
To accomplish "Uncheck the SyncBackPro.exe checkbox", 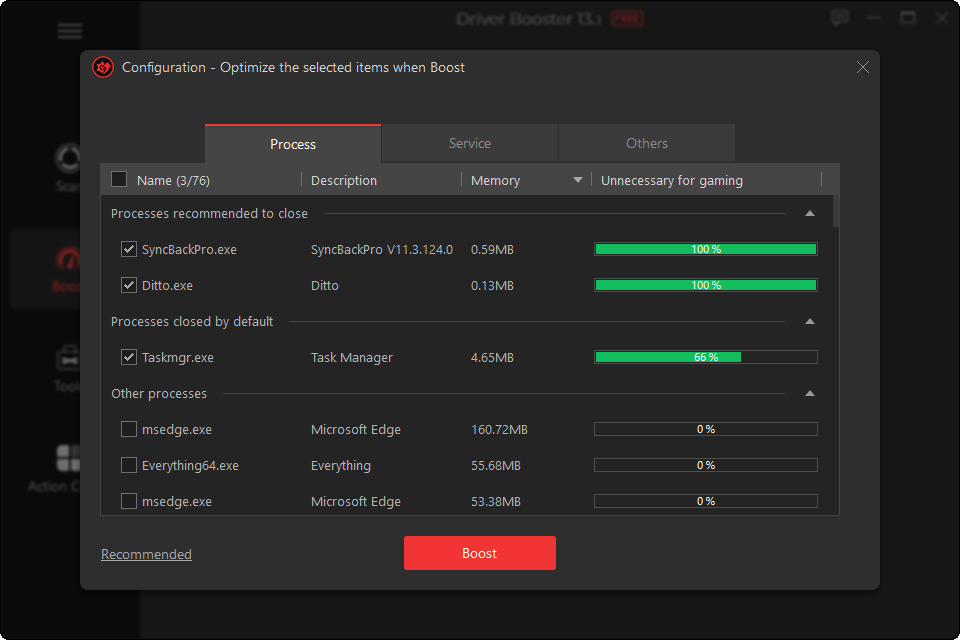I will pos(129,249).
